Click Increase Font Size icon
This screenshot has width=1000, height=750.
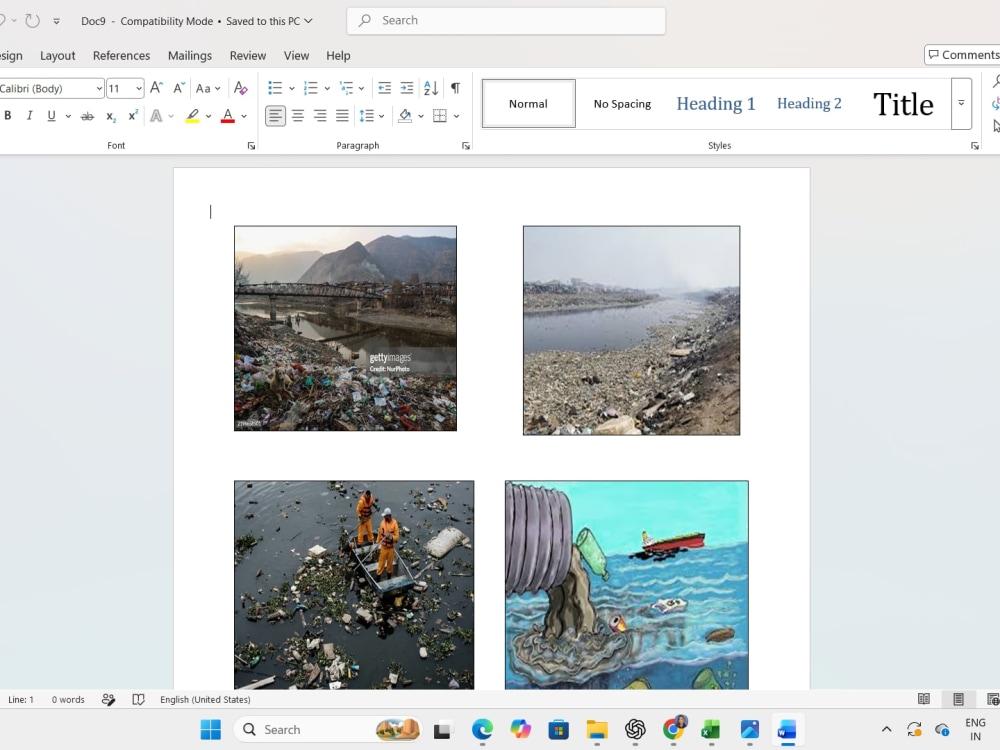pyautogui.click(x=156, y=88)
